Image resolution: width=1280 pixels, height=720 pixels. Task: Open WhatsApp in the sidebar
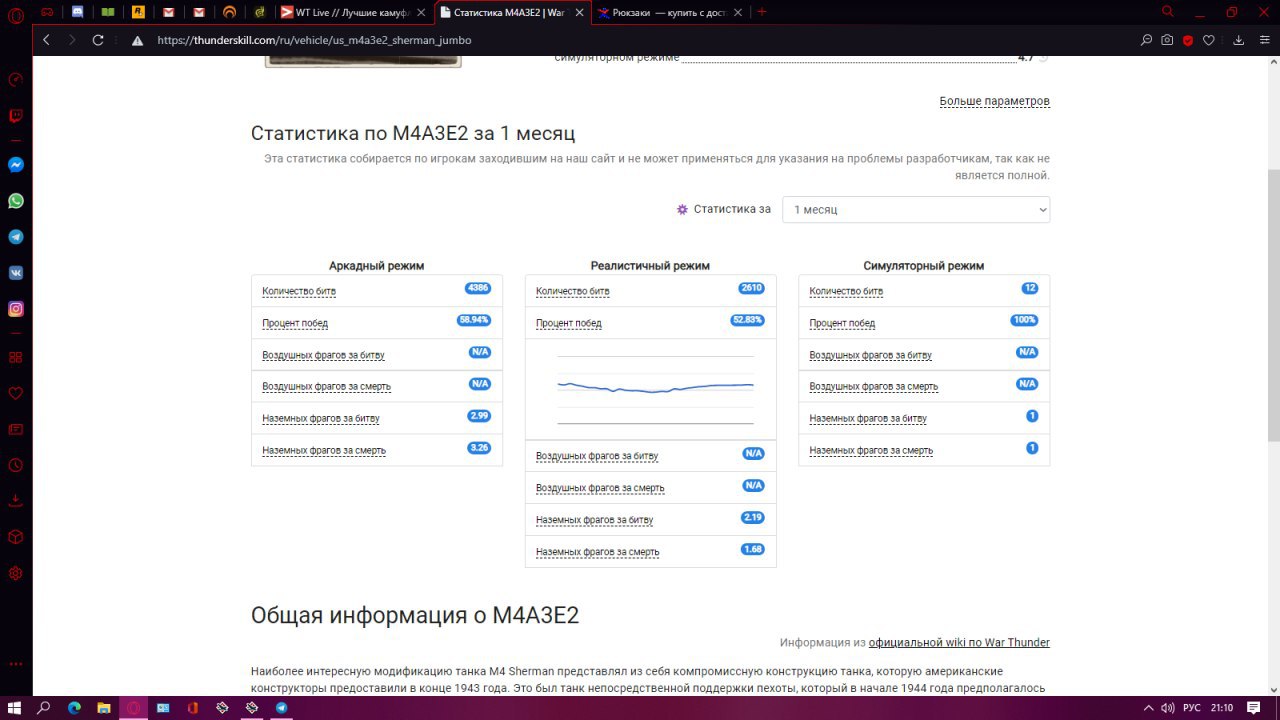16,201
